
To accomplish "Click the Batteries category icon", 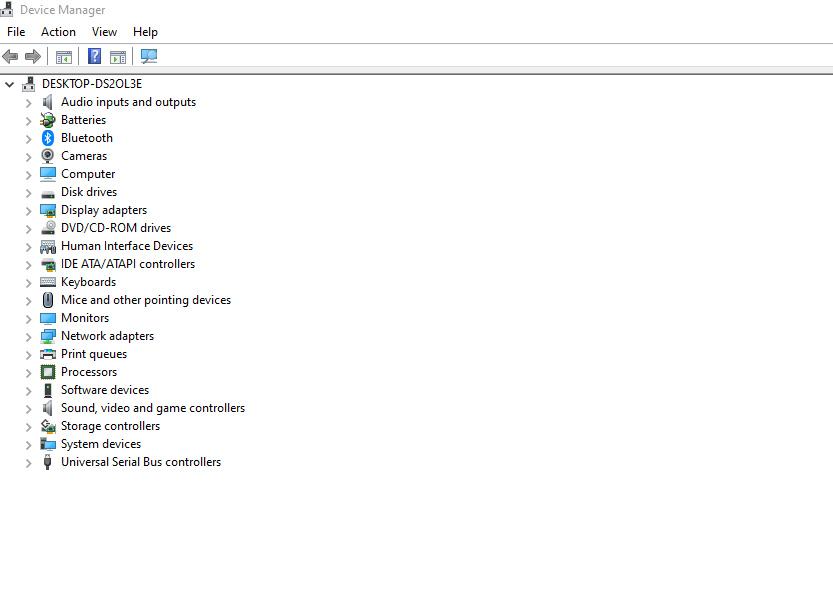I will pyautogui.click(x=48, y=120).
